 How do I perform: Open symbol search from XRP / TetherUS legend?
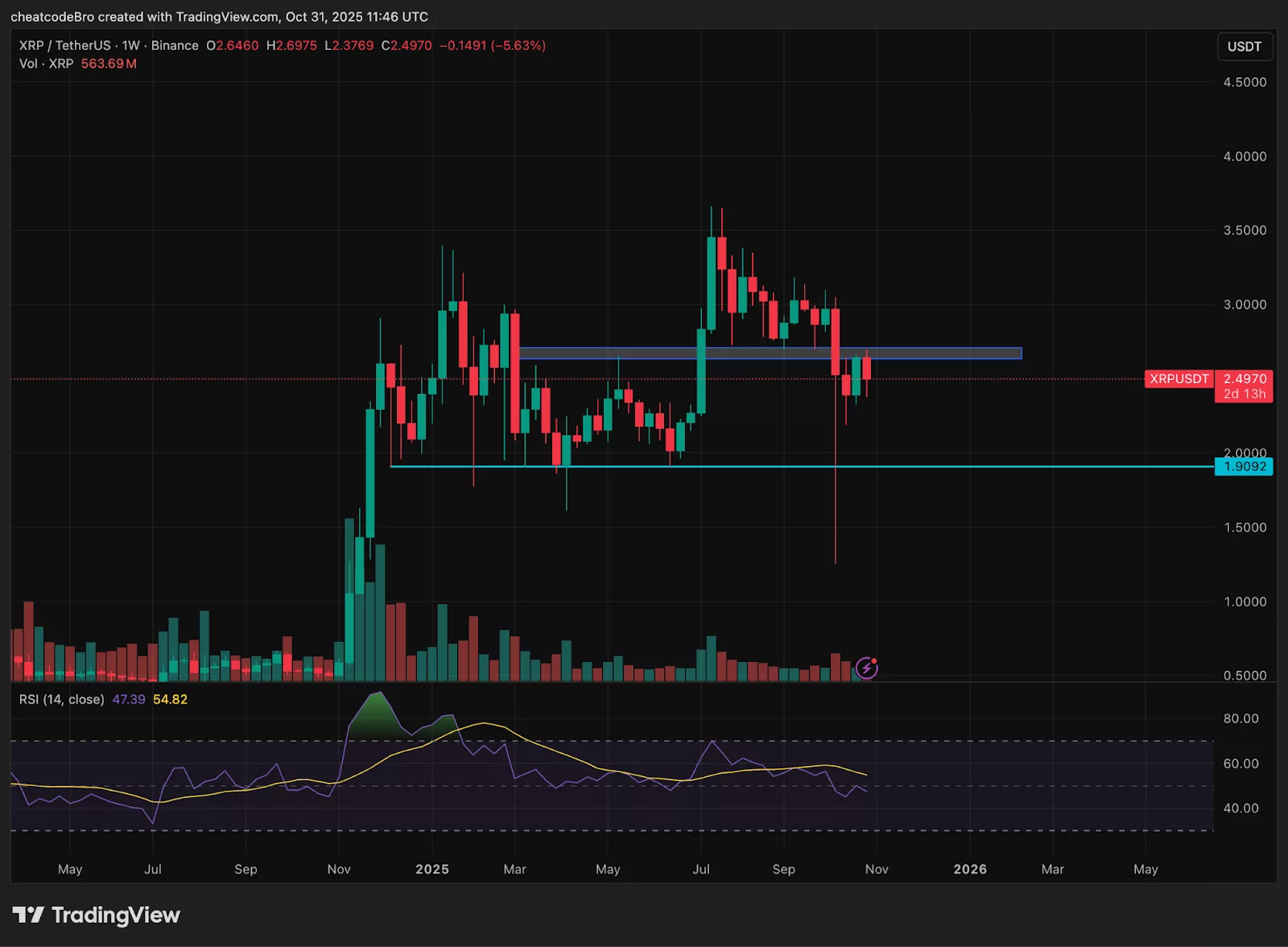pos(64,46)
